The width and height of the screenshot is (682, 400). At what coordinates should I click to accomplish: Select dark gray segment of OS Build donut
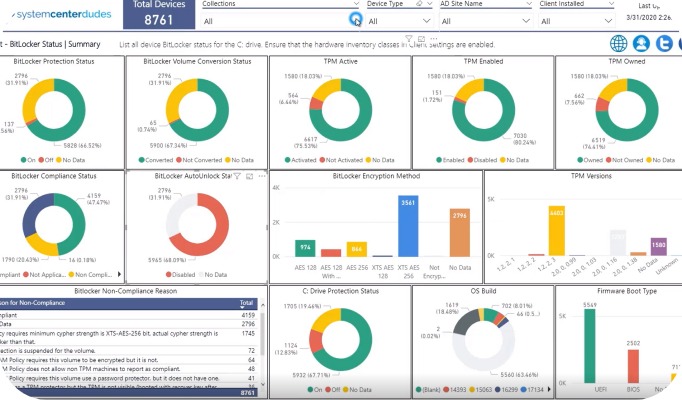466,322
